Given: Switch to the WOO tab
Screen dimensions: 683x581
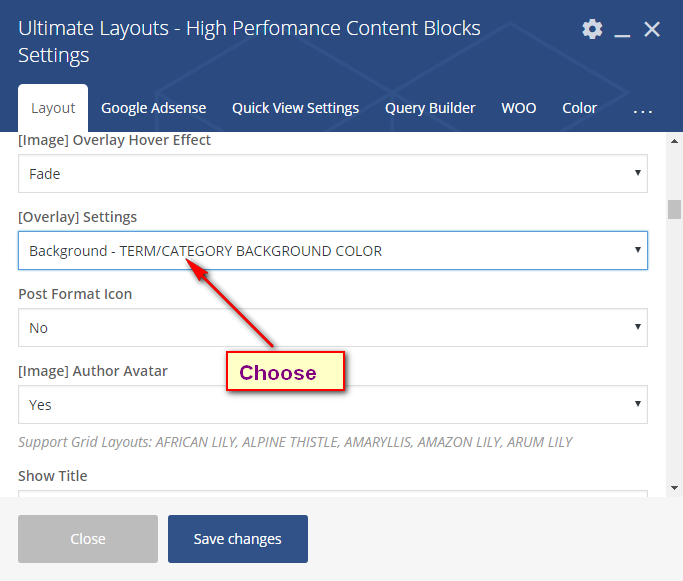Looking at the screenshot, I should tap(518, 108).
